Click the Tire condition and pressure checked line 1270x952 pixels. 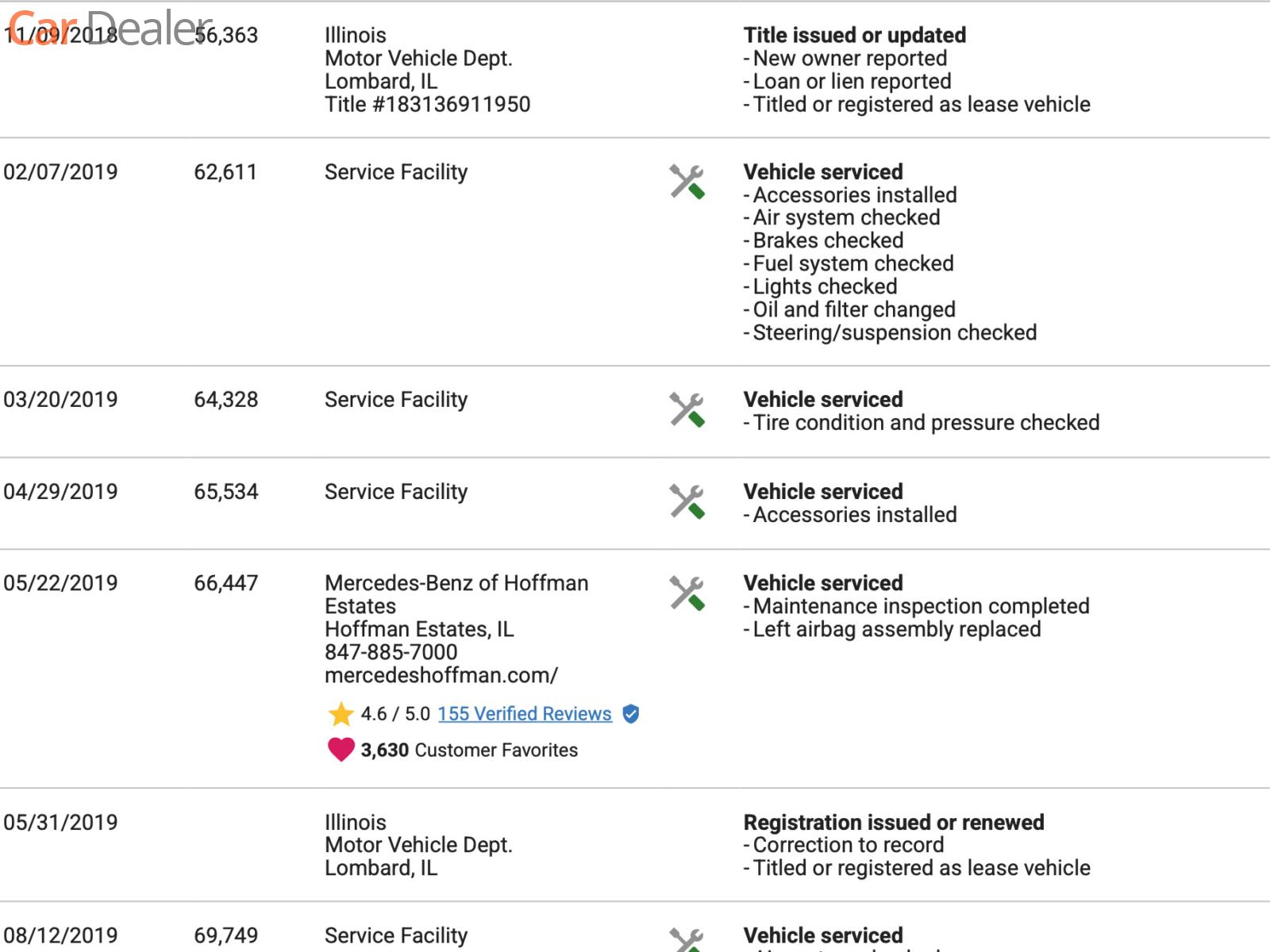[926, 422]
